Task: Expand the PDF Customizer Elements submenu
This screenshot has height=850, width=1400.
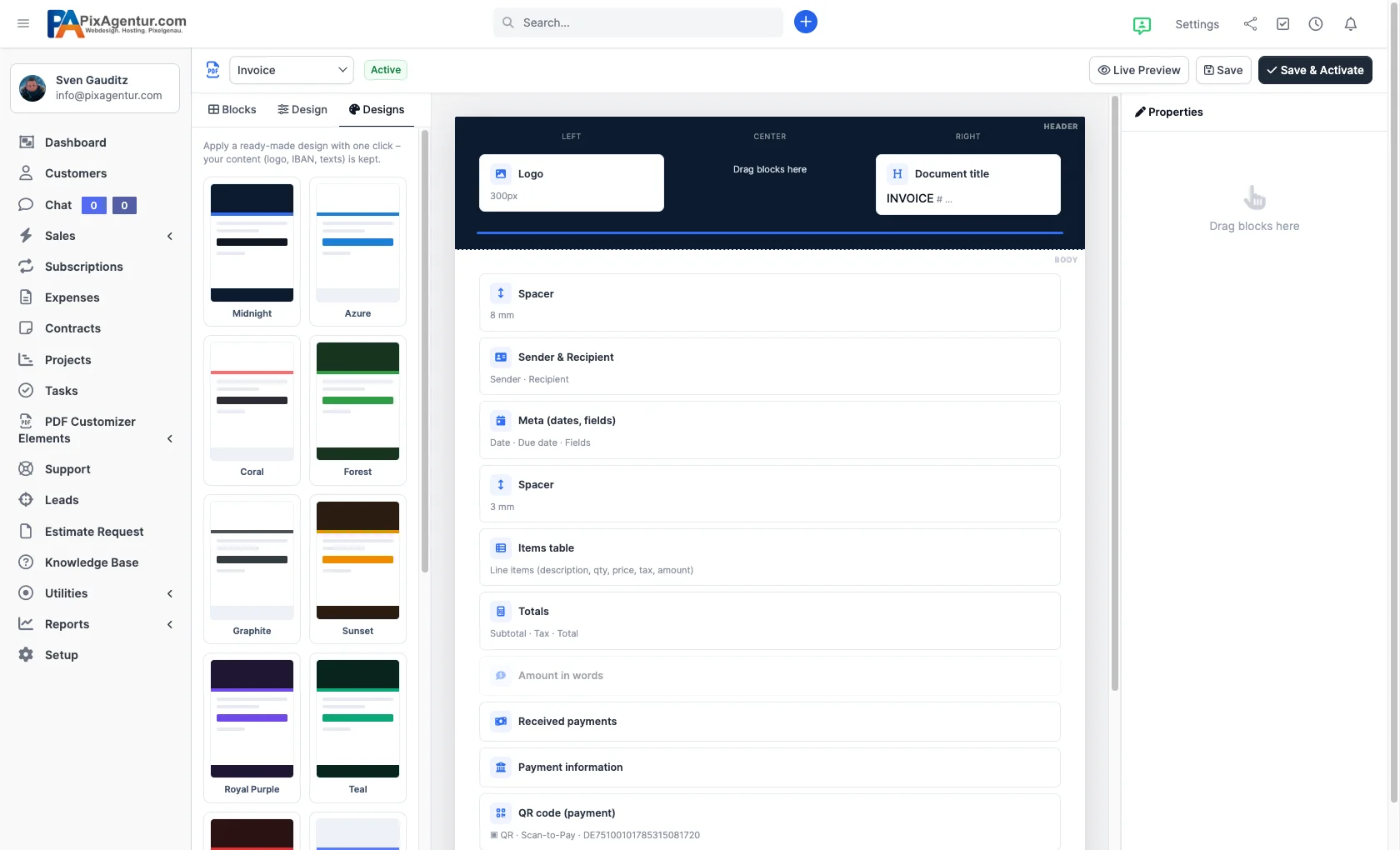Action: [x=170, y=439]
